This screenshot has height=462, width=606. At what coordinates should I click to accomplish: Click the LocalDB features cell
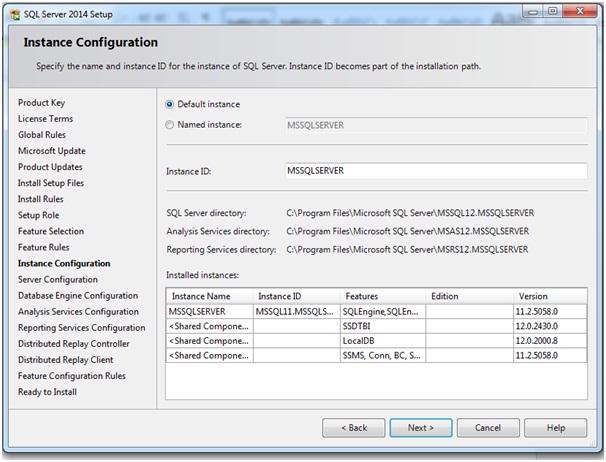click(383, 341)
